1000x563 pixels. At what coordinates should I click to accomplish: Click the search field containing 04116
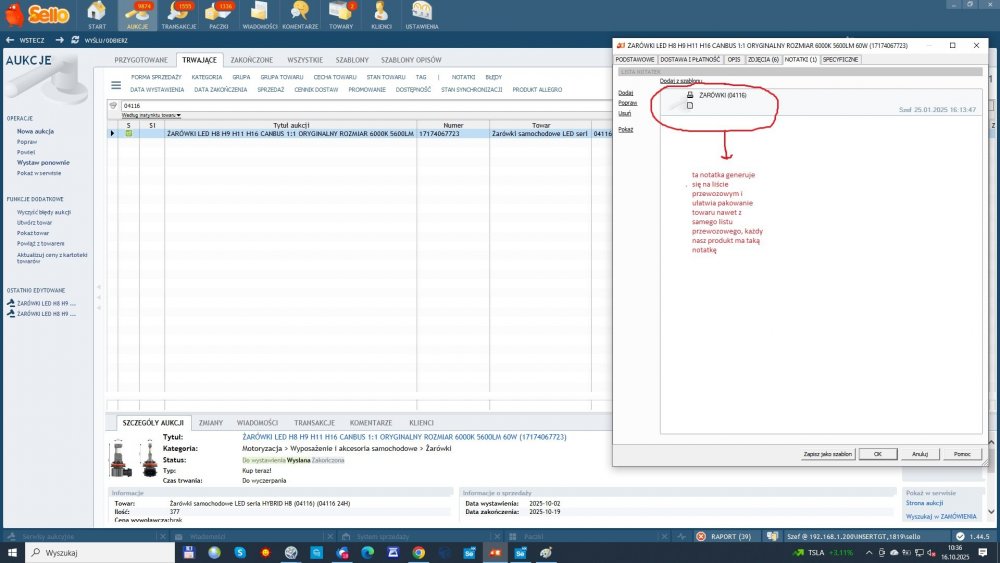pos(364,106)
